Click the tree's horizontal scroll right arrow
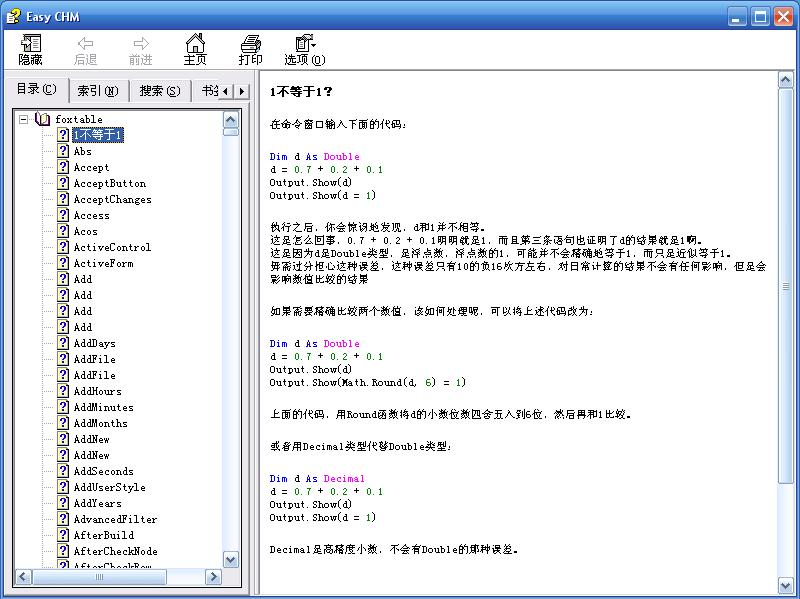Viewport: 800px width, 599px height. coord(213,577)
